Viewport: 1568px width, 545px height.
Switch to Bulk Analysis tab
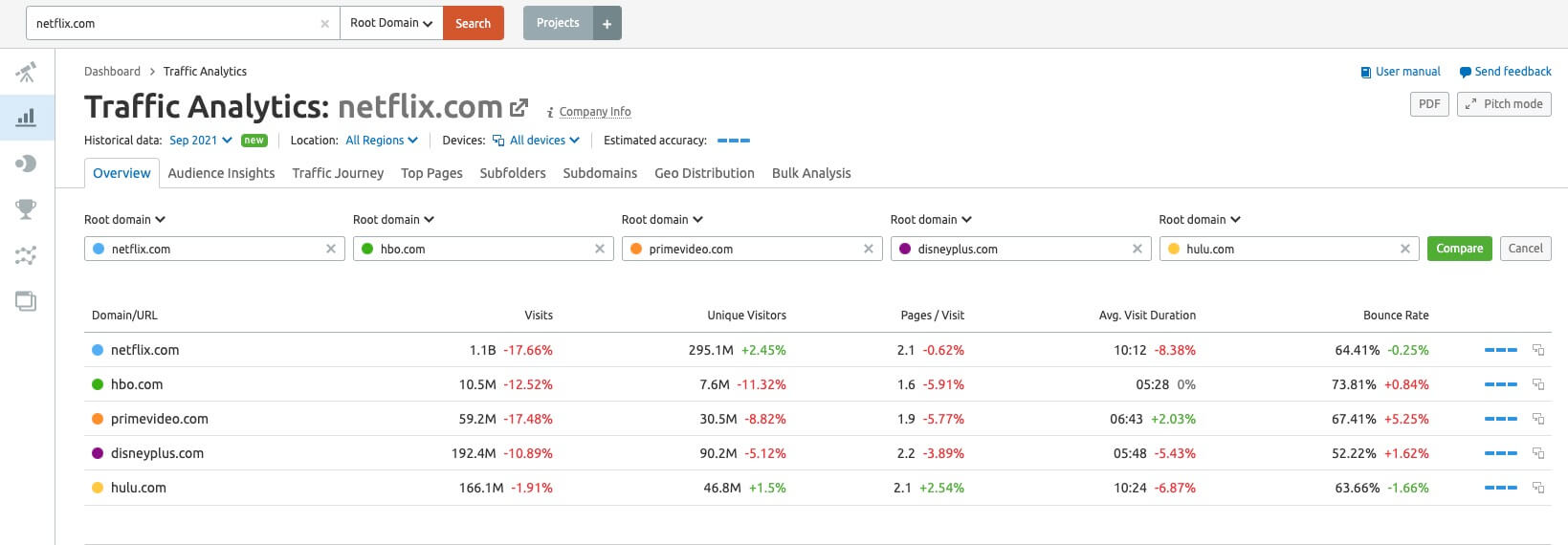pyautogui.click(x=811, y=173)
